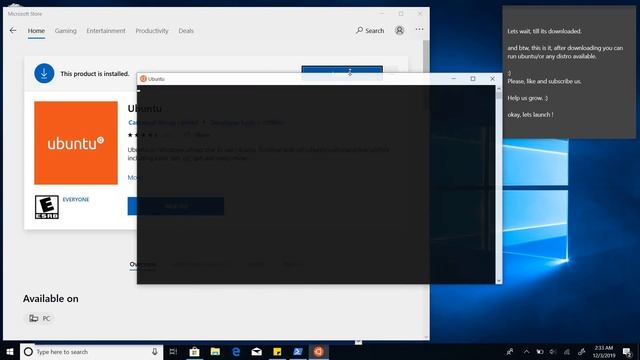Click the Ubuntu icon in the terminal title bar
The height and width of the screenshot is (360, 640).
(x=143, y=79)
